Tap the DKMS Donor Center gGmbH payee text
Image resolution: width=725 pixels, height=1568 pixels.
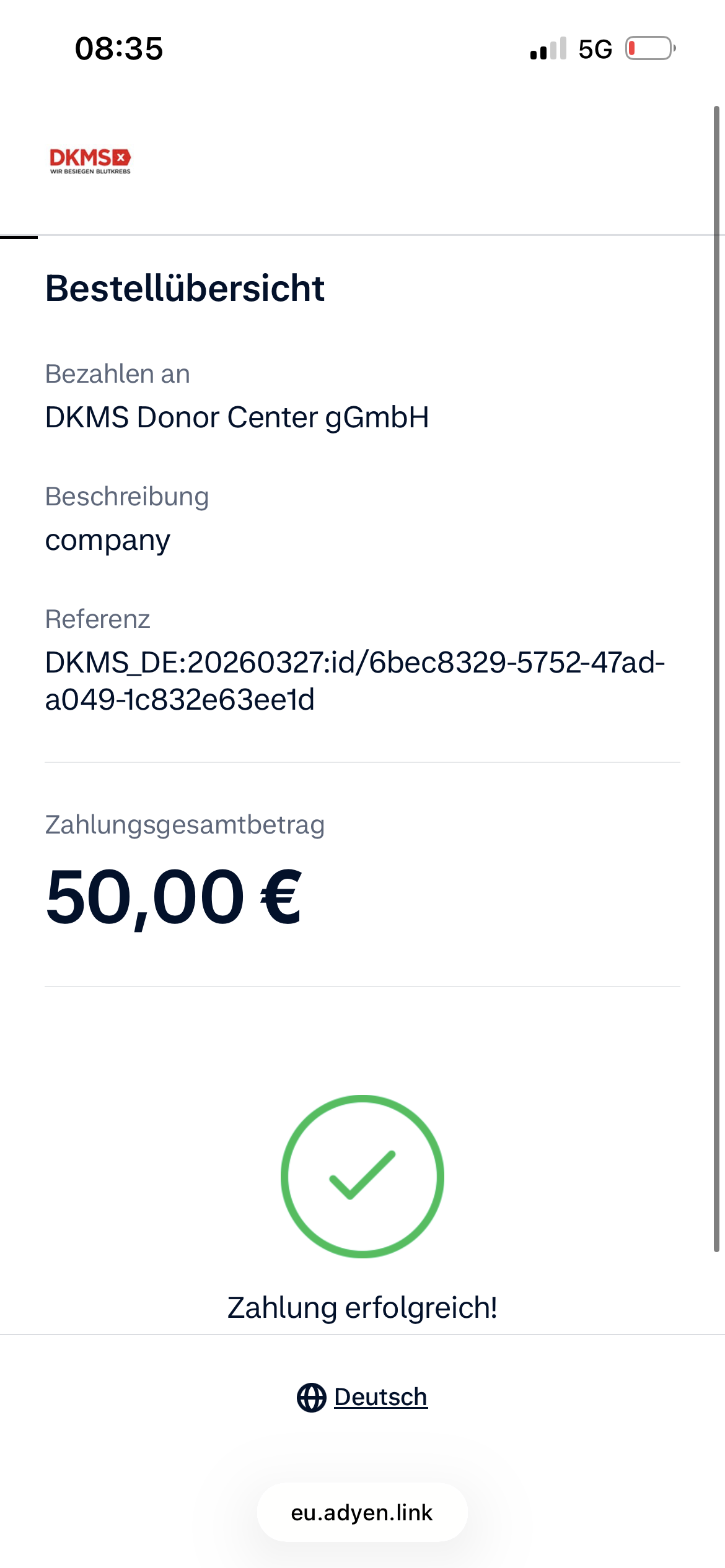(237, 417)
